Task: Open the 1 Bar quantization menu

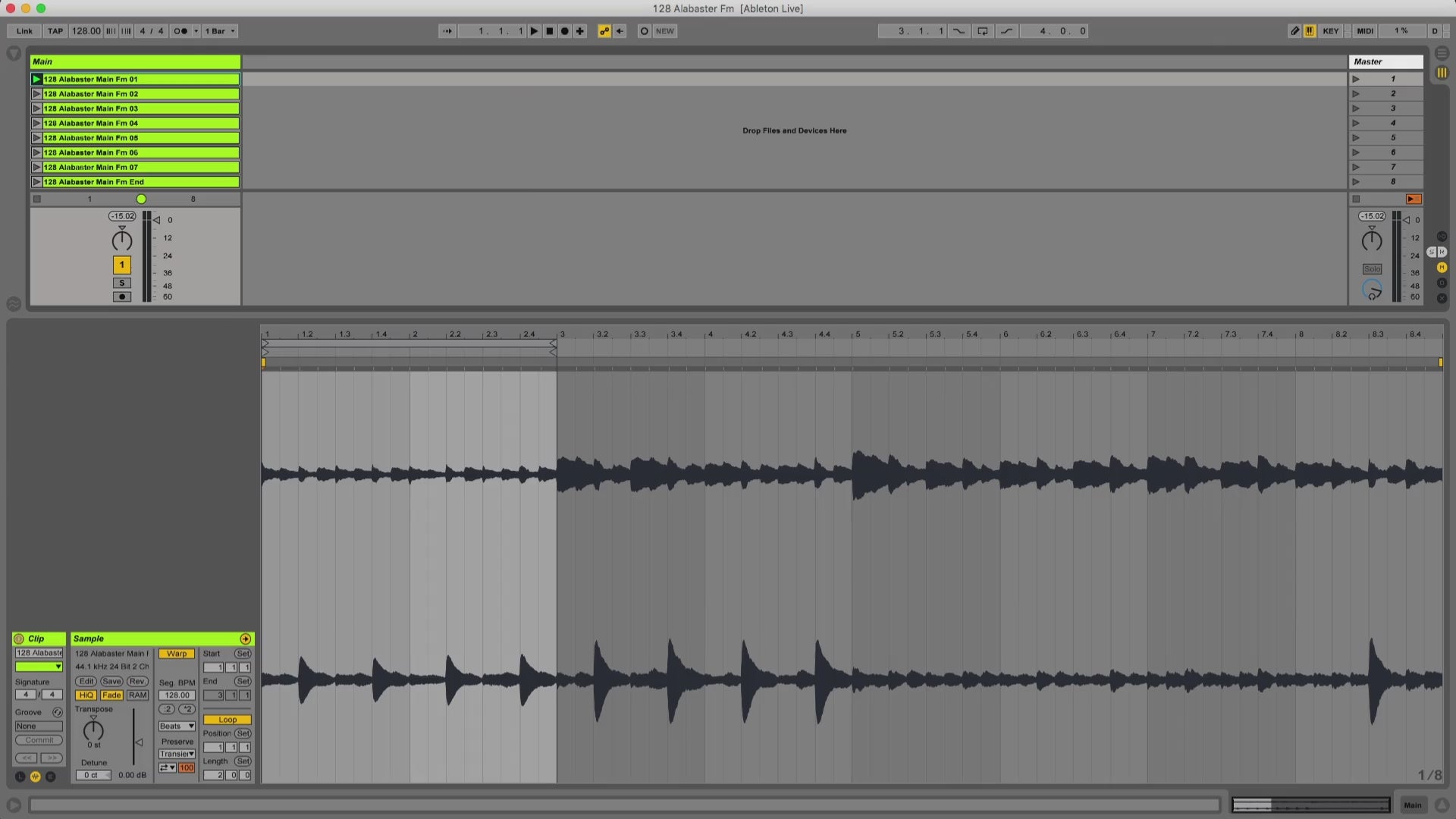Action: coord(220,31)
